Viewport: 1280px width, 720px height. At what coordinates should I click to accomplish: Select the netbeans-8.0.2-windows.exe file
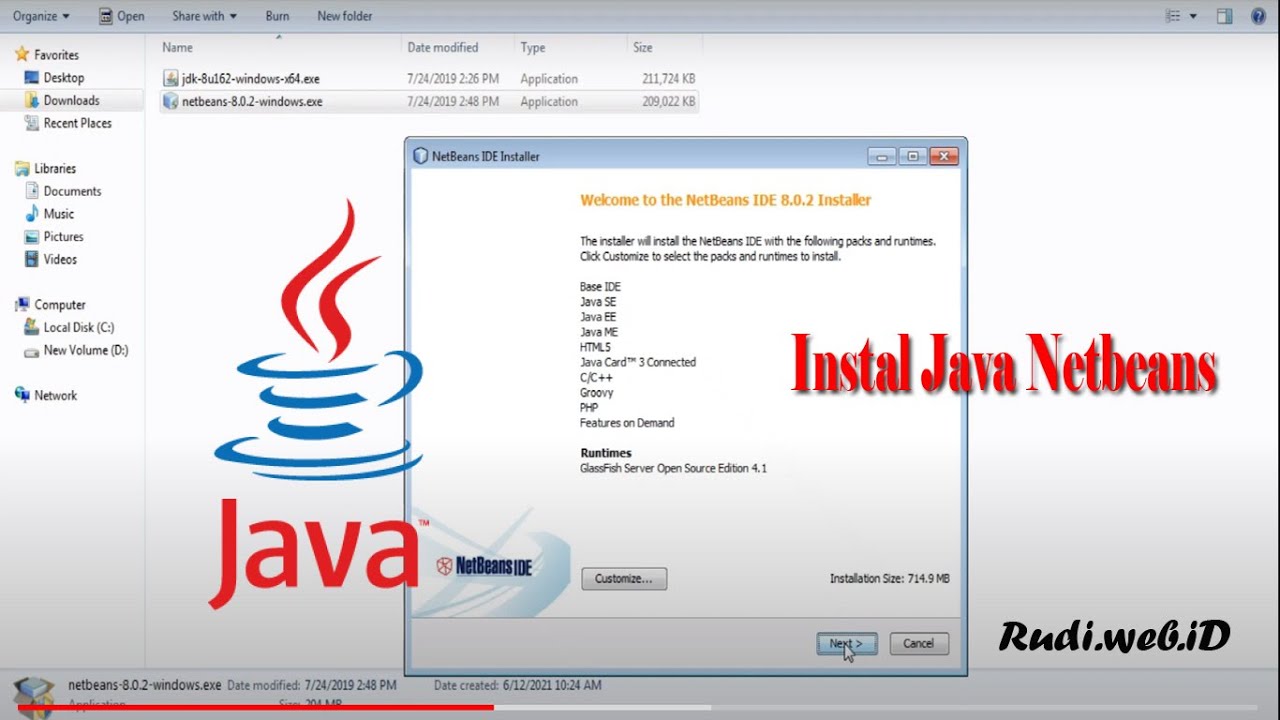252,101
